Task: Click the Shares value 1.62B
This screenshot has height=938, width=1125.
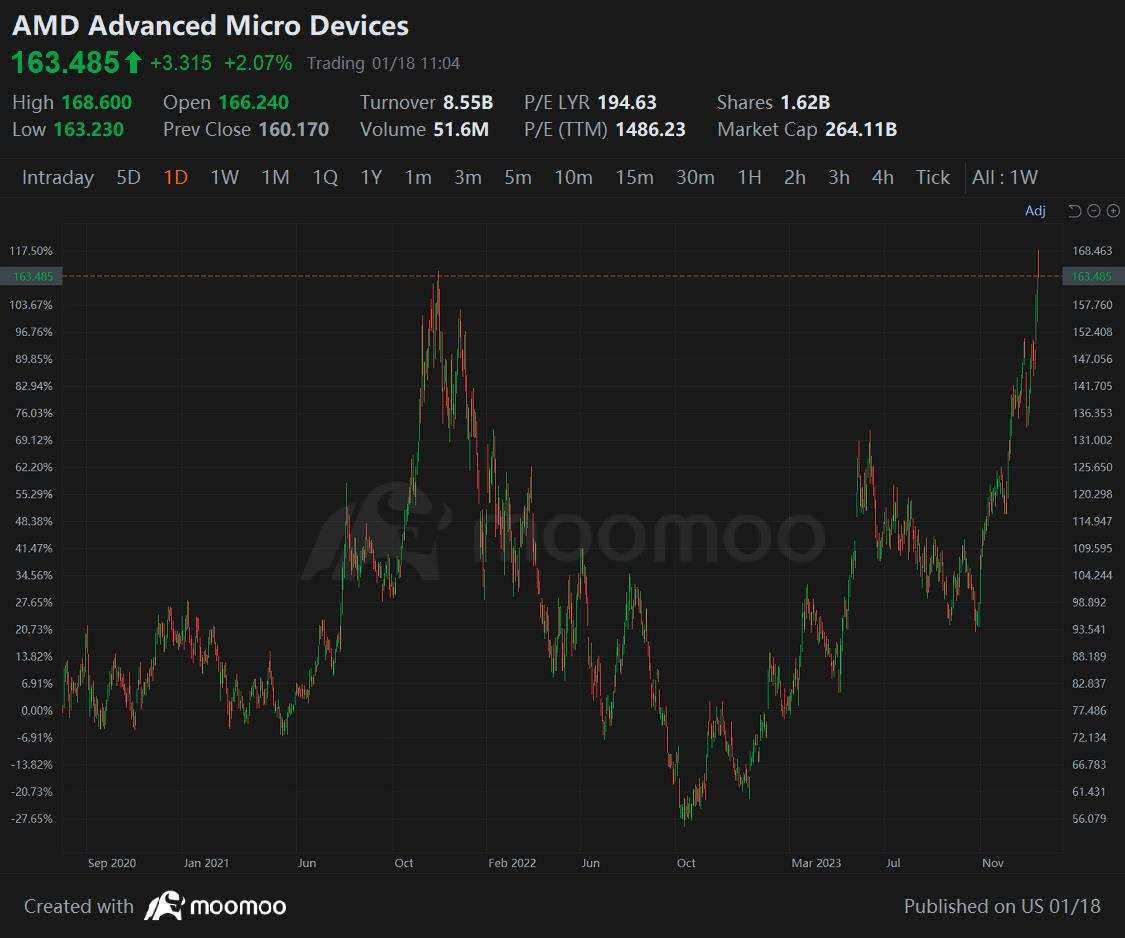Action: [805, 103]
